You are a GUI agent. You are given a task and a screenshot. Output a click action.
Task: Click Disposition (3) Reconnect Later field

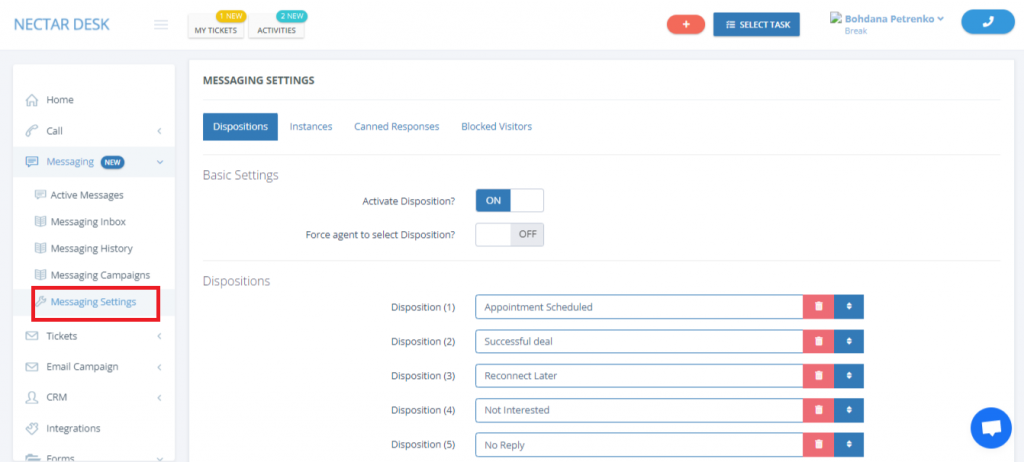click(x=639, y=376)
